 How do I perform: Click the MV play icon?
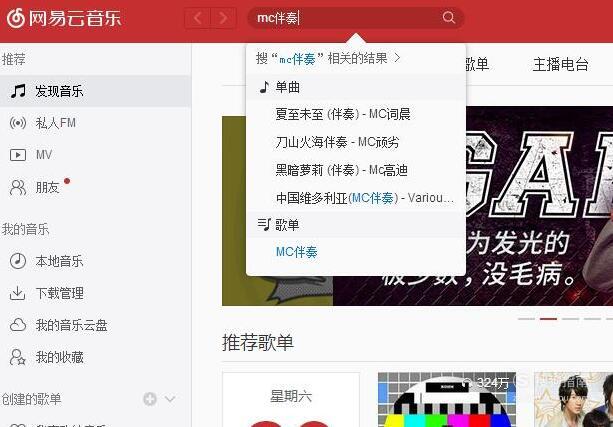click(x=18, y=155)
